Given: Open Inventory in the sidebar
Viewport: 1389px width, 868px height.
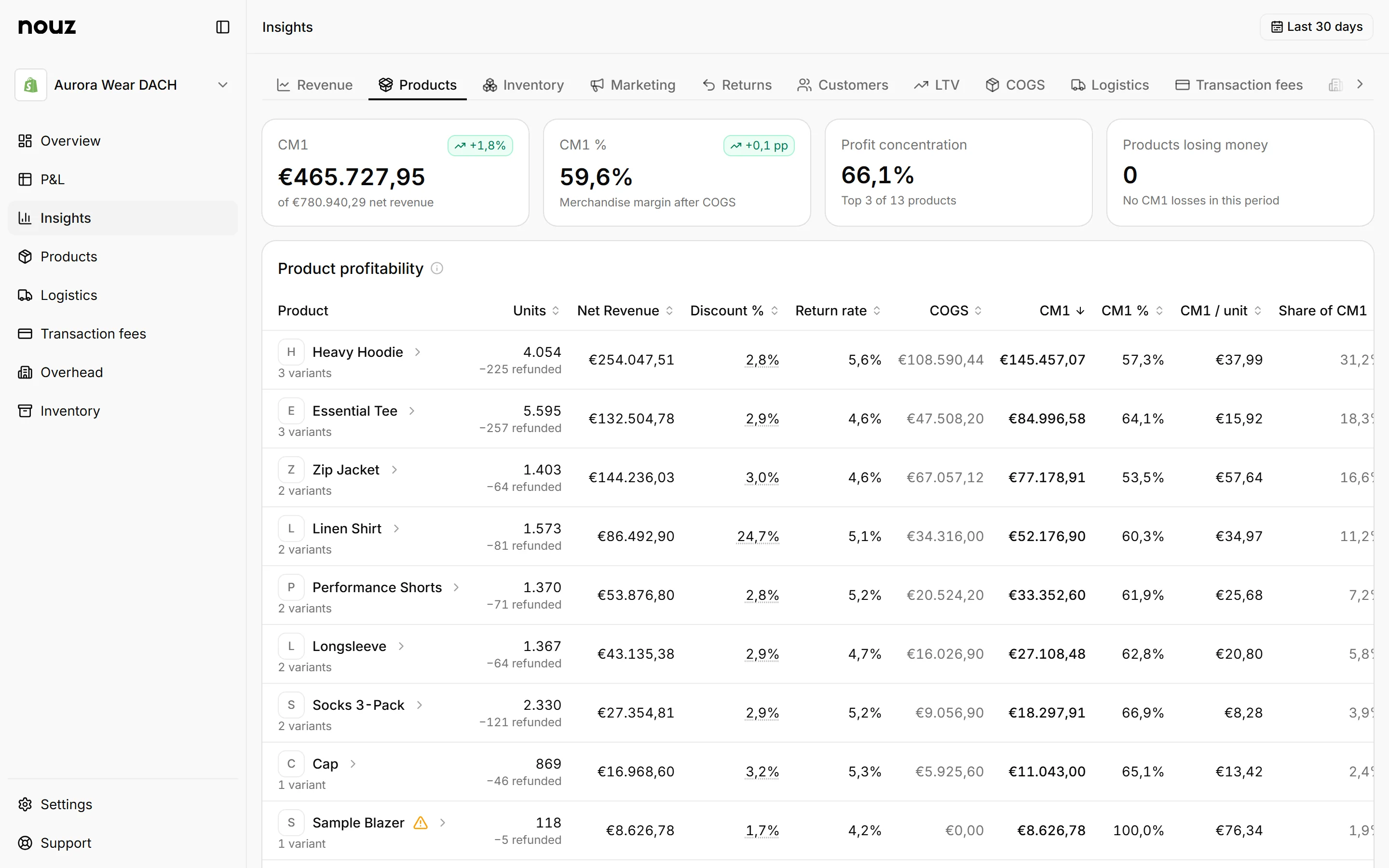Looking at the screenshot, I should (123, 411).
